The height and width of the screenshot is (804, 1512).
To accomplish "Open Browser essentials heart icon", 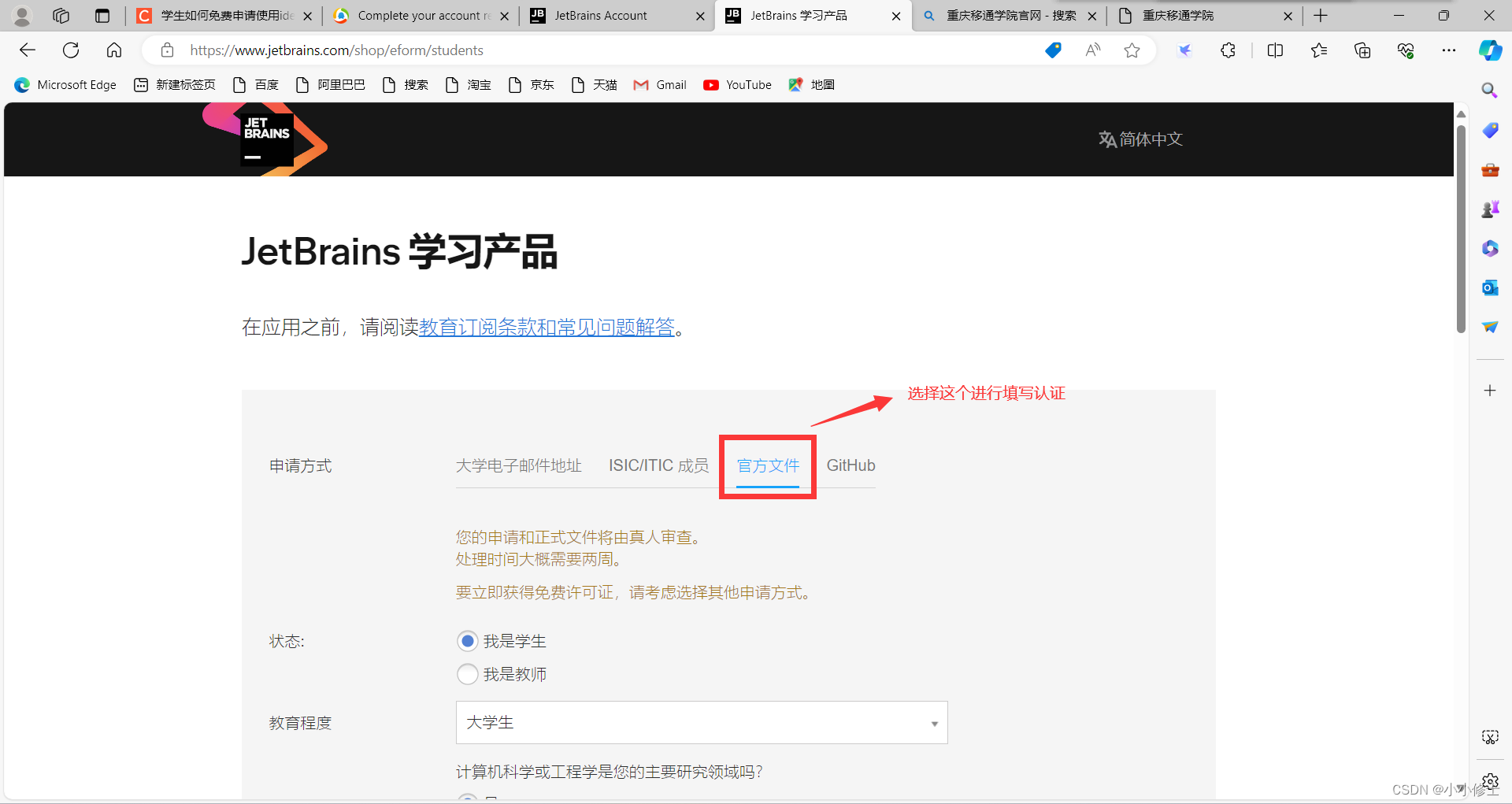I will click(1406, 50).
